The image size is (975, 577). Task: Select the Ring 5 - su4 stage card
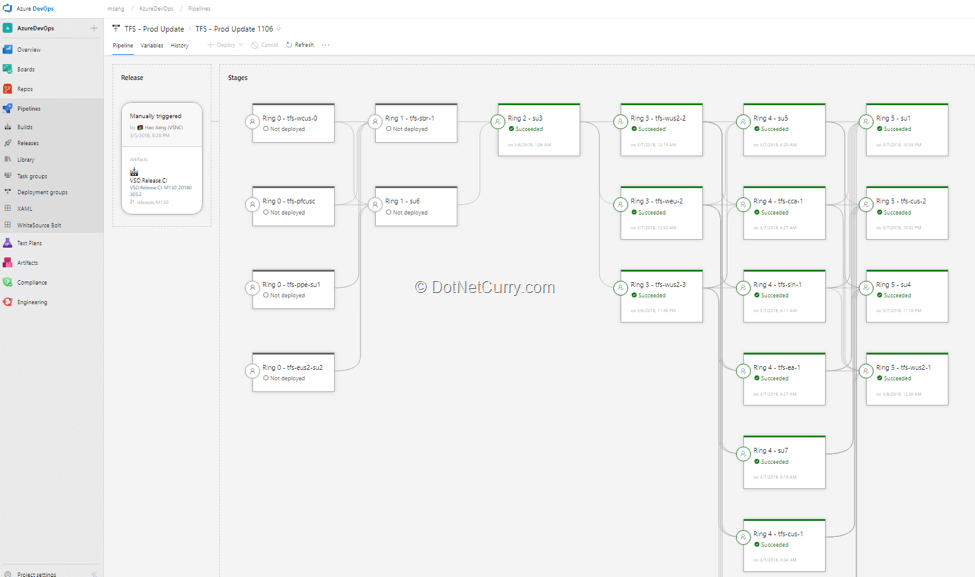(907, 296)
